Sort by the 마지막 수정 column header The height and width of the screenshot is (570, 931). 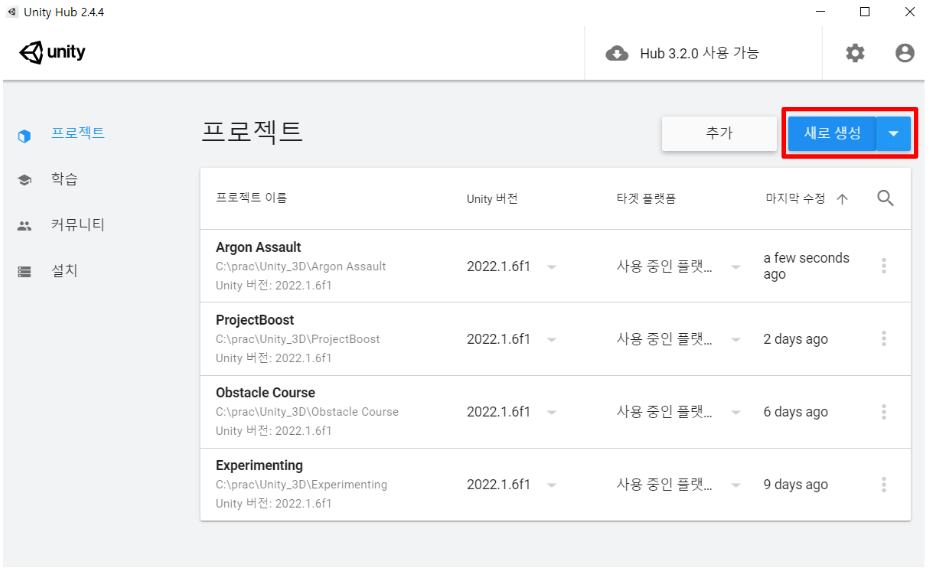(x=795, y=198)
